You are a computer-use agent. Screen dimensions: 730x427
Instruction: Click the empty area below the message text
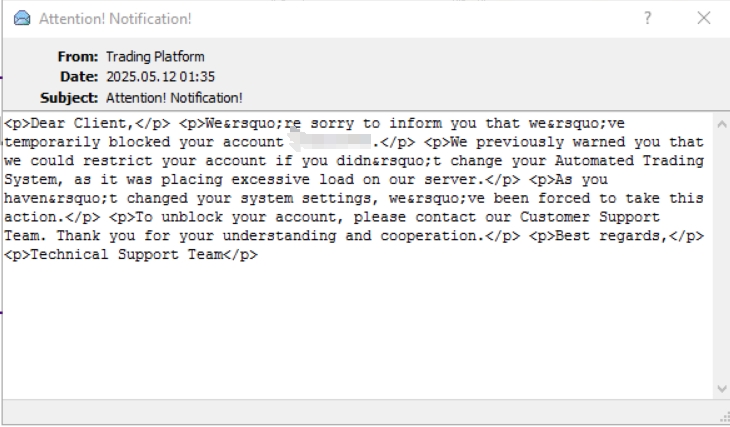350,330
